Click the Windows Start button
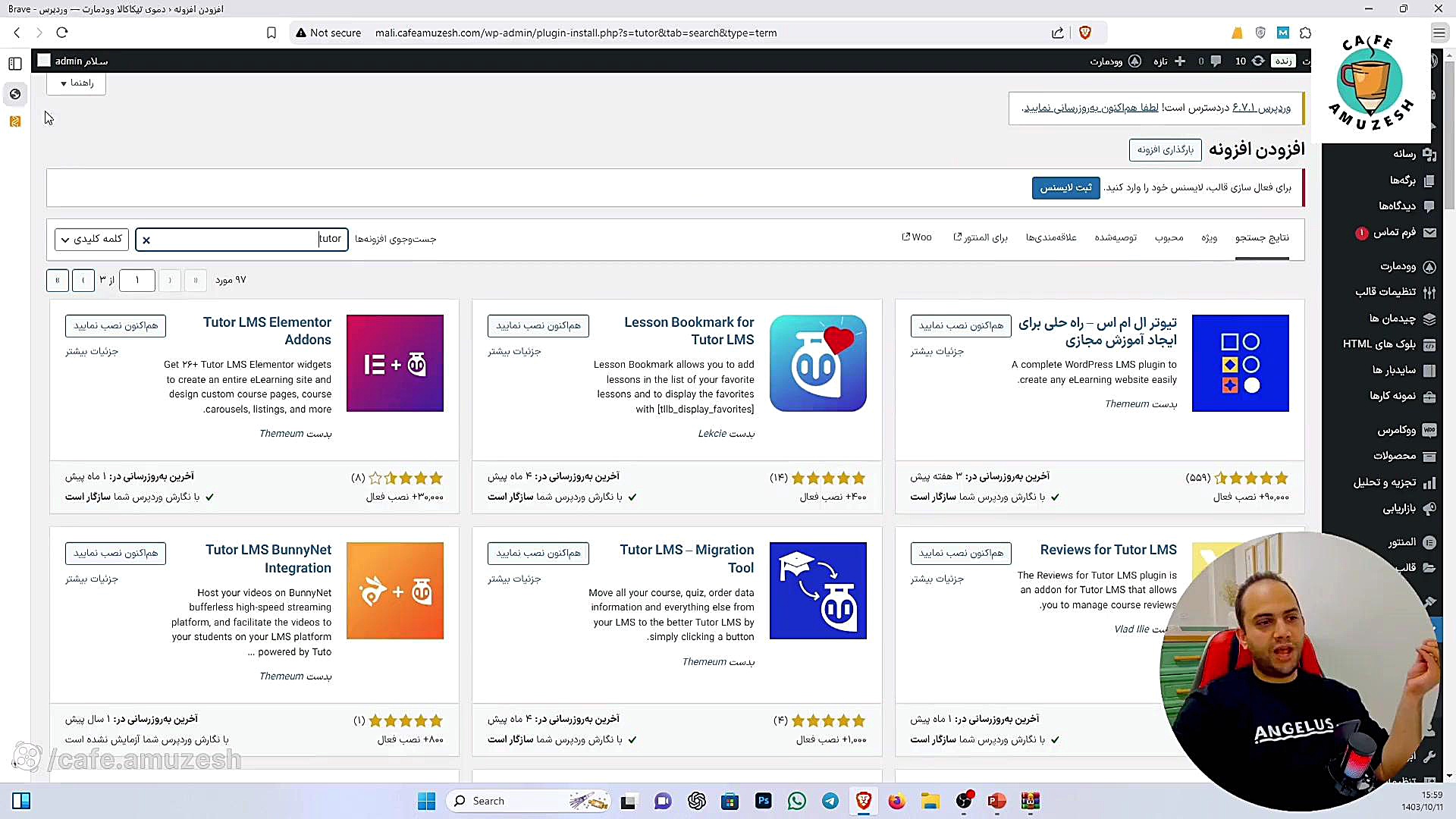 pyautogui.click(x=427, y=801)
